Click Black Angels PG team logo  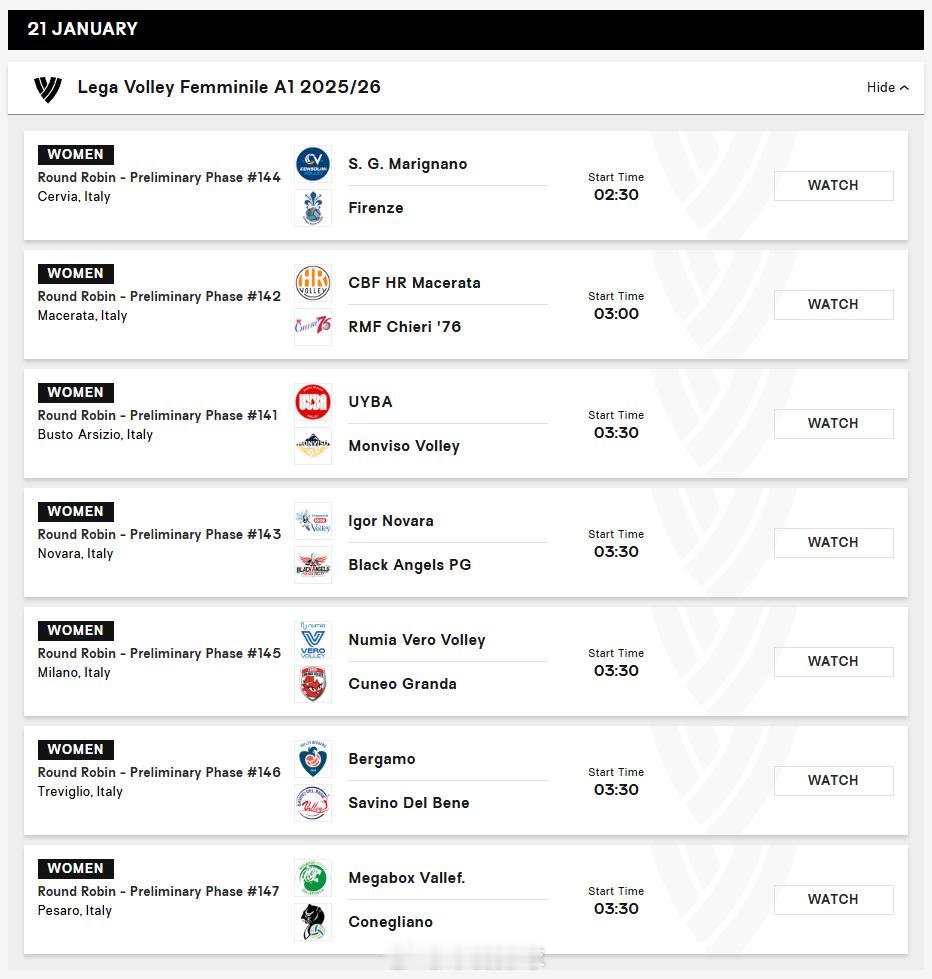313,565
